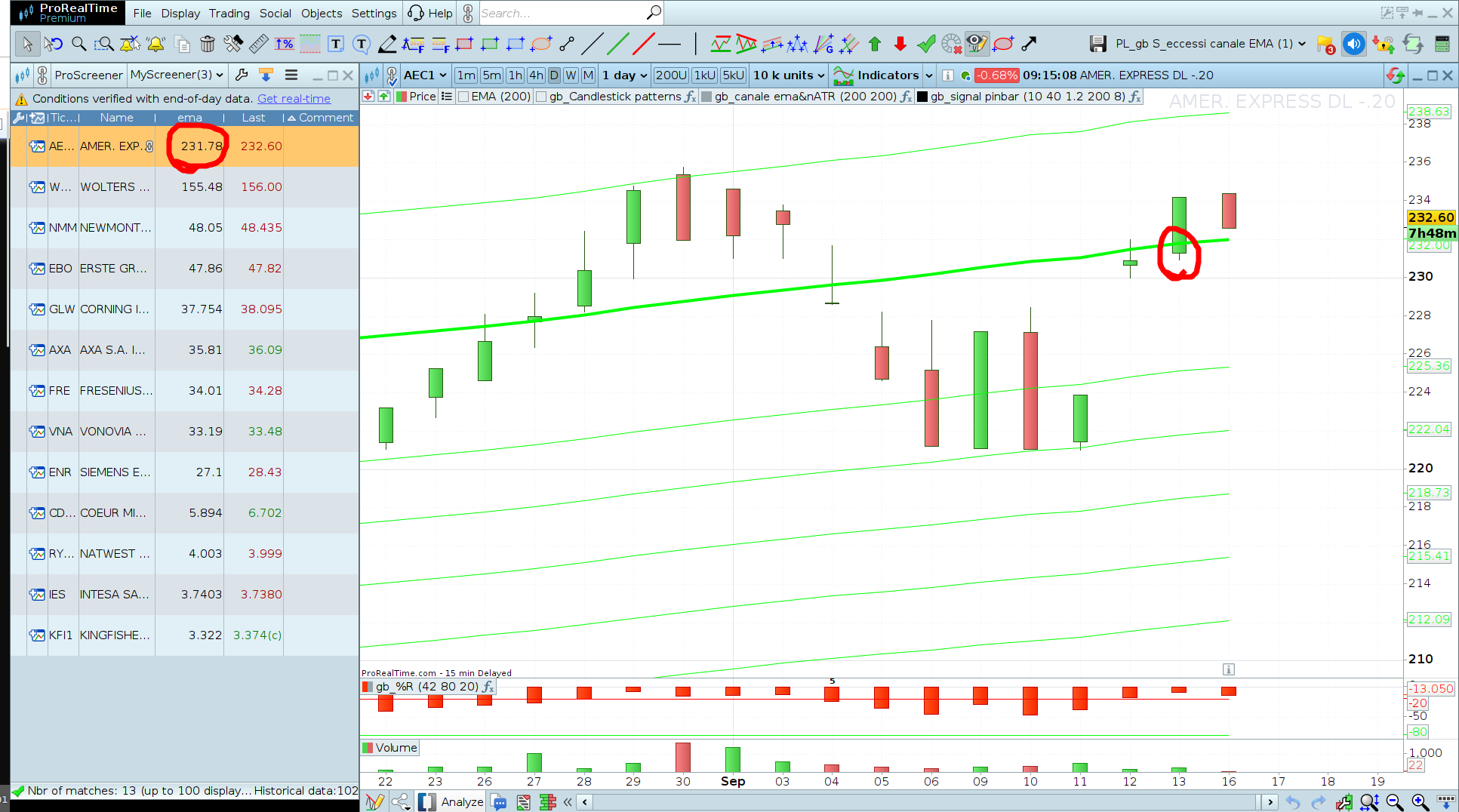Click the gb_%R indicator color swatch
The image size is (1459, 812).
(x=368, y=687)
